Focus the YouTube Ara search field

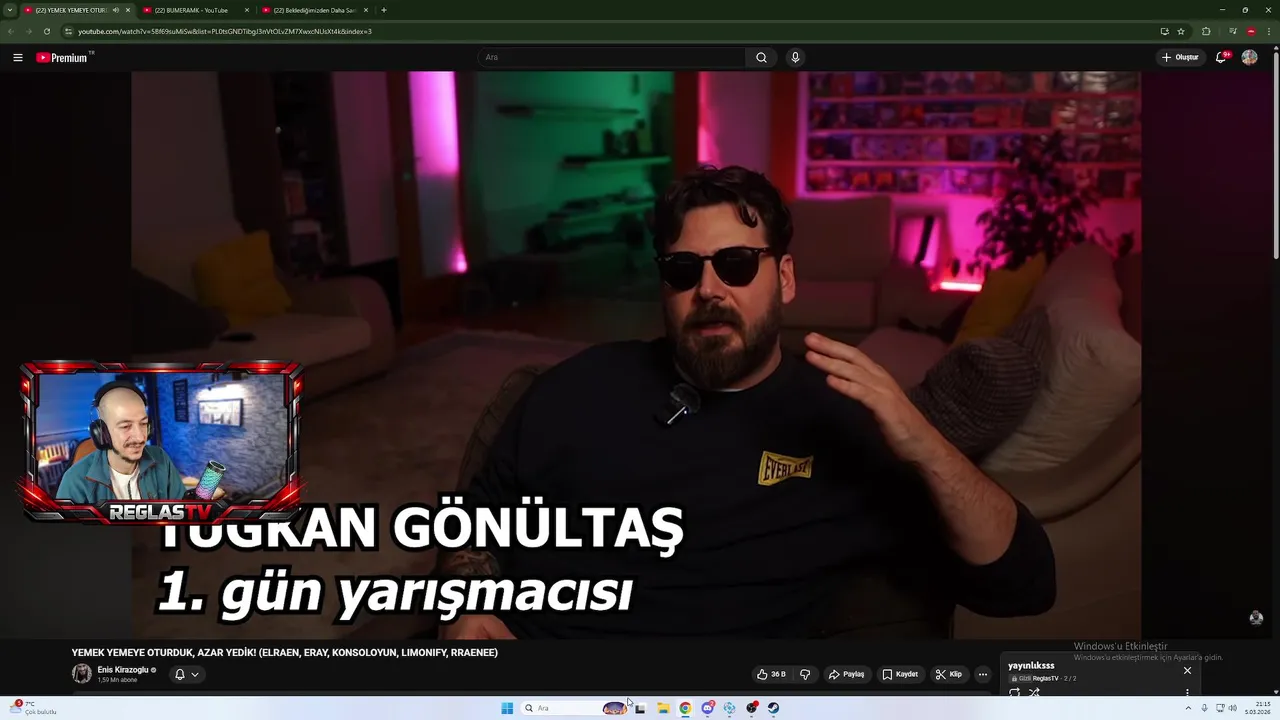pos(612,57)
